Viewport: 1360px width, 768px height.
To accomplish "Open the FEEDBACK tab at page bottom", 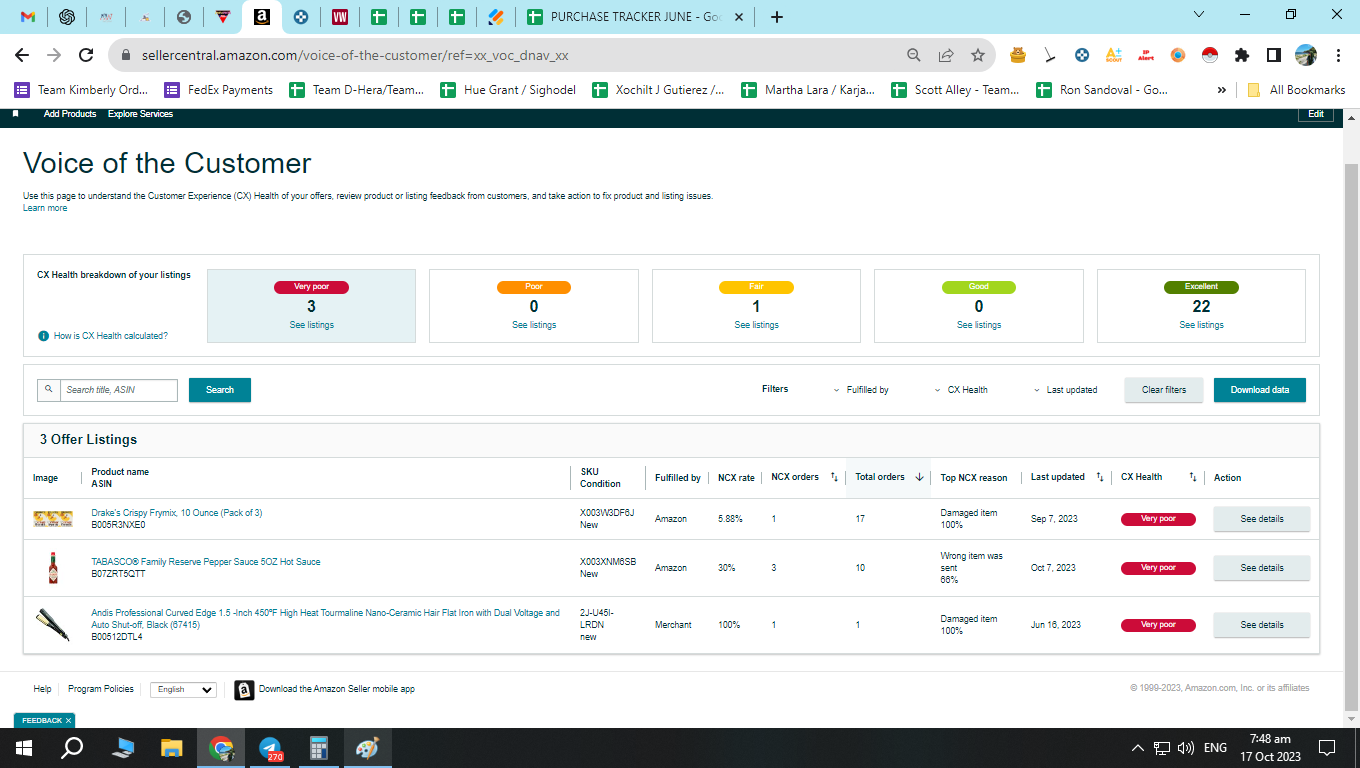I will (x=44, y=720).
